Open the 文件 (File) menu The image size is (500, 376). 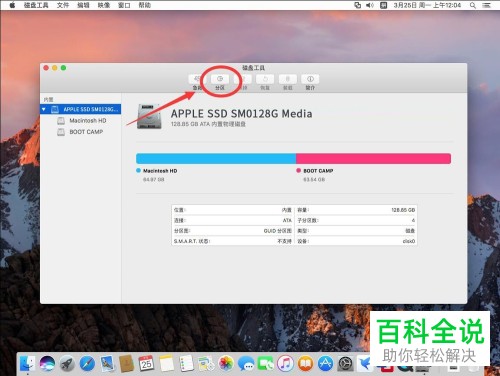(63, 5)
